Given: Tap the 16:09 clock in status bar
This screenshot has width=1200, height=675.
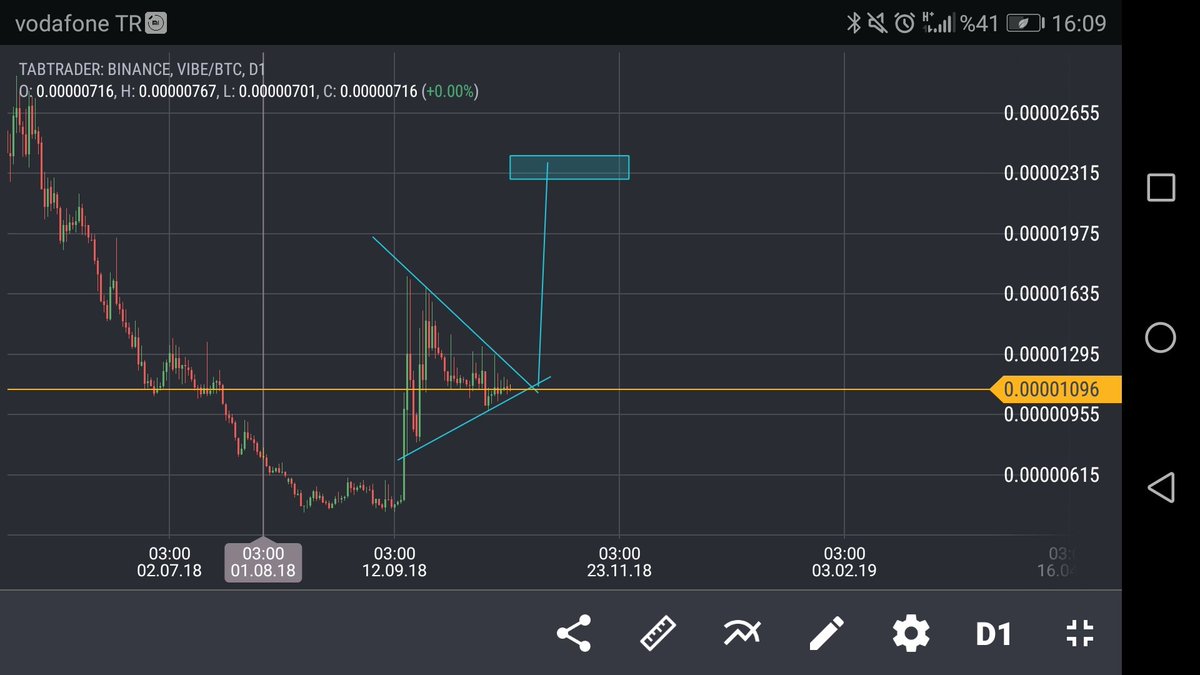Looking at the screenshot, I should 1080,22.
